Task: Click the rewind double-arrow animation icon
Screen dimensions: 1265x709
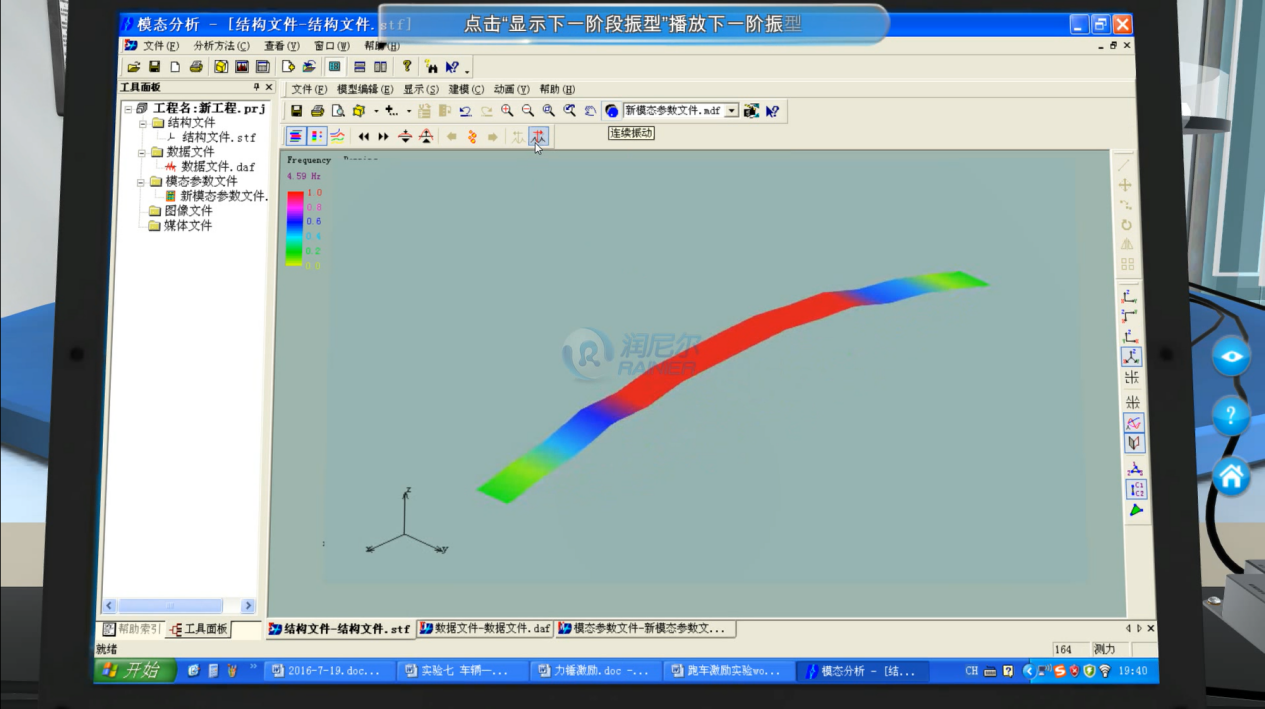Action: click(364, 136)
